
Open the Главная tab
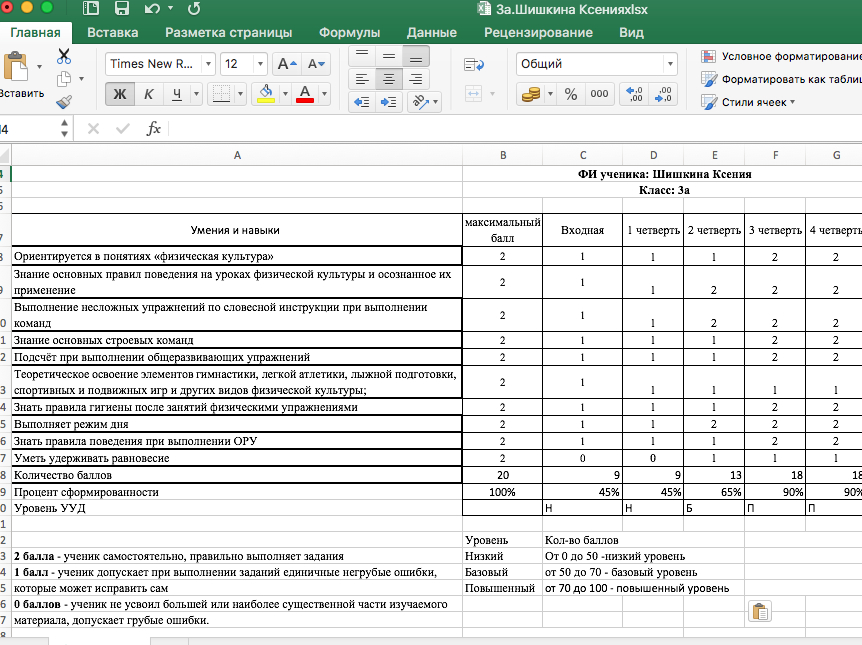35,32
